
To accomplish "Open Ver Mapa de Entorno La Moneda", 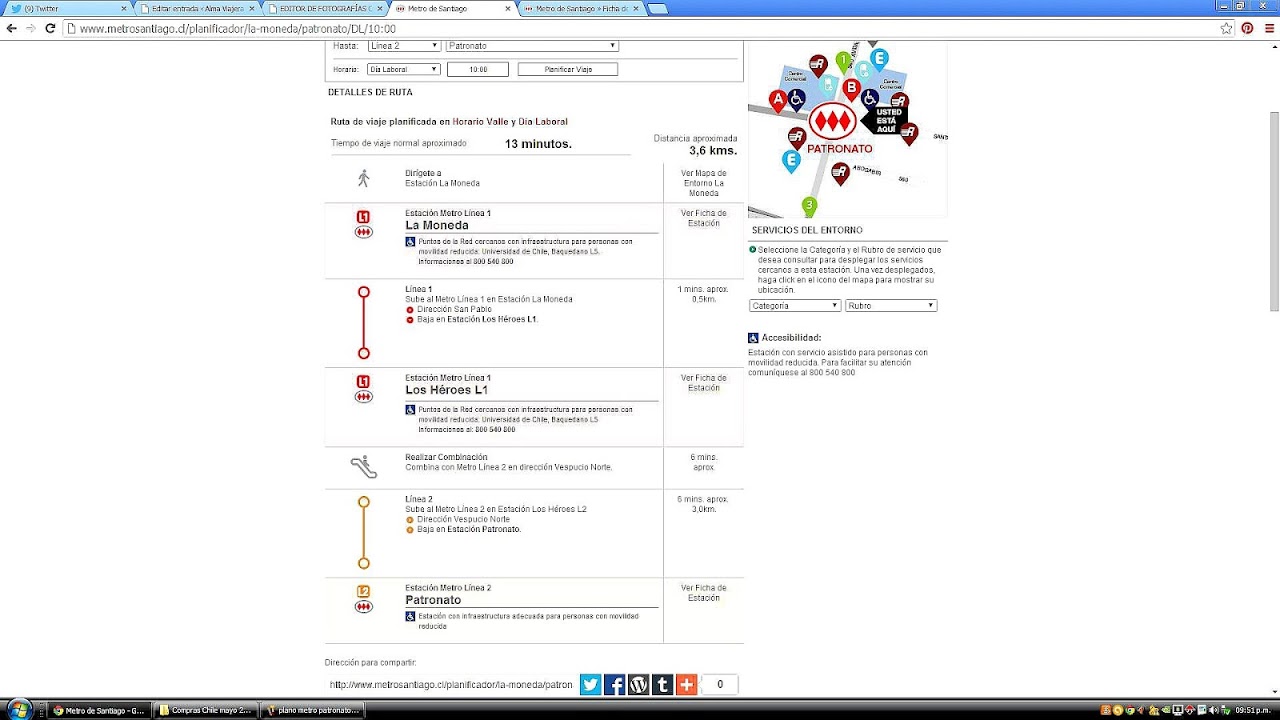I will [703, 182].
